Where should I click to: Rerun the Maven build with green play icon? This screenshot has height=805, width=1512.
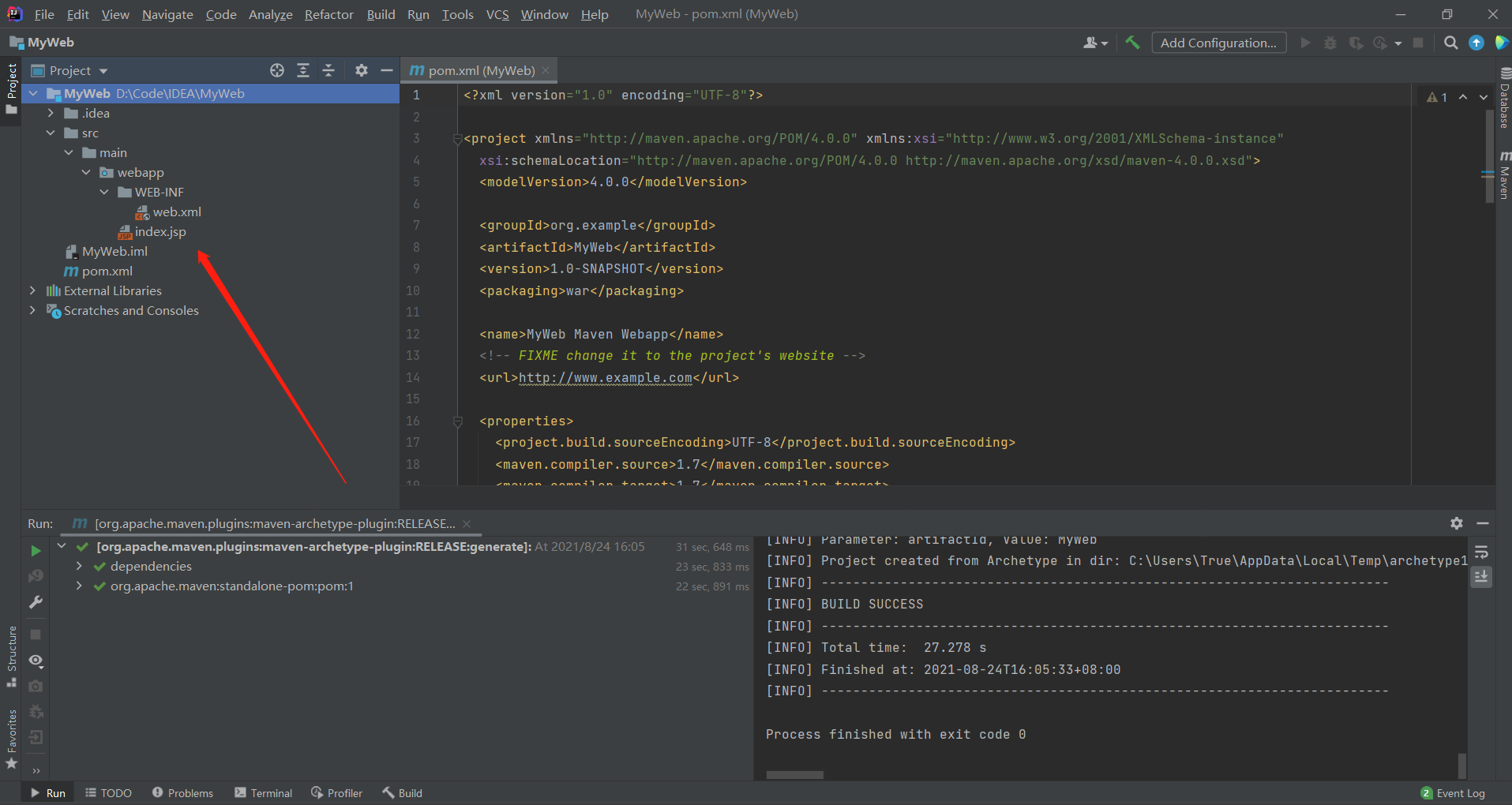[35, 551]
